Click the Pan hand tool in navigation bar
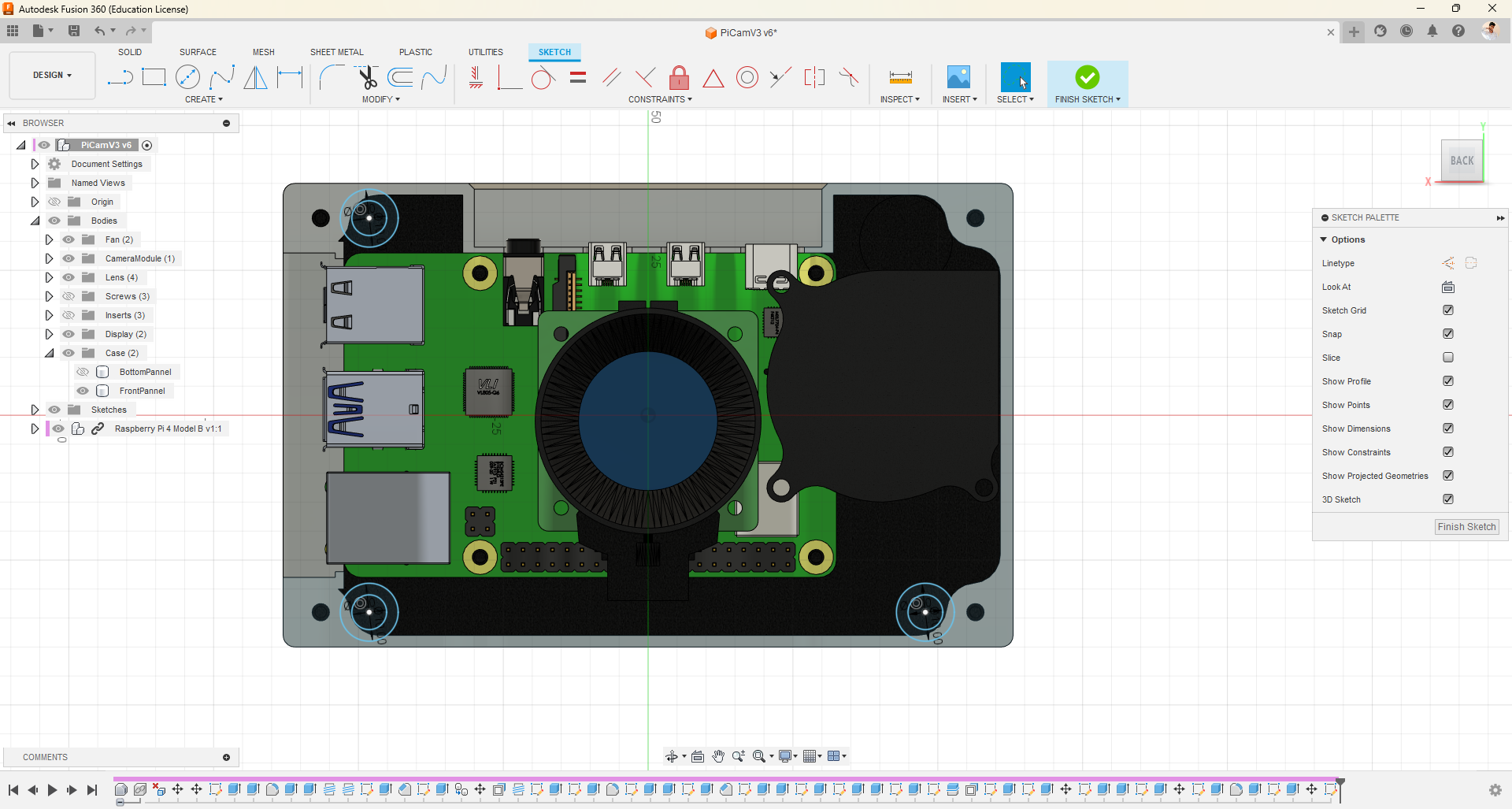The width and height of the screenshot is (1512, 809). coord(718,756)
